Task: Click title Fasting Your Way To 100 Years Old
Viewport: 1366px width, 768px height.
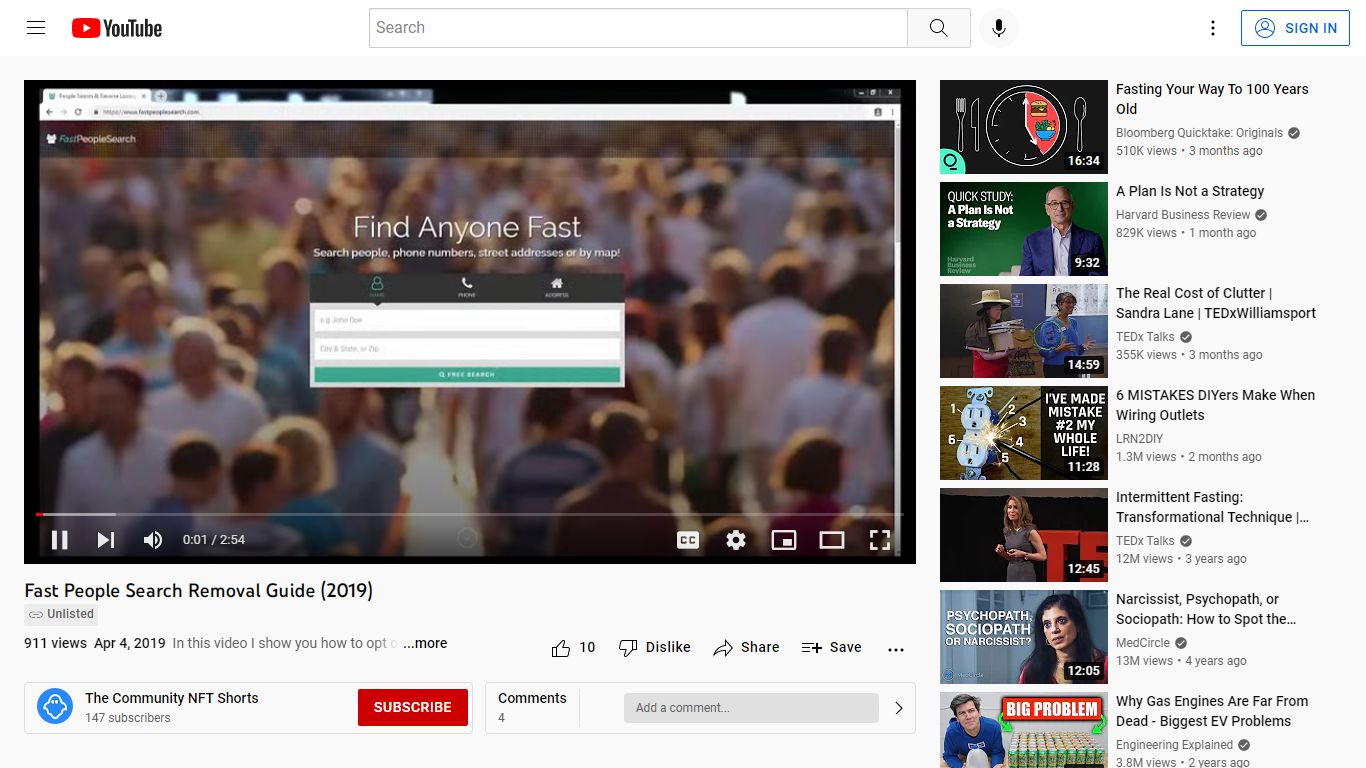Action: point(1212,99)
